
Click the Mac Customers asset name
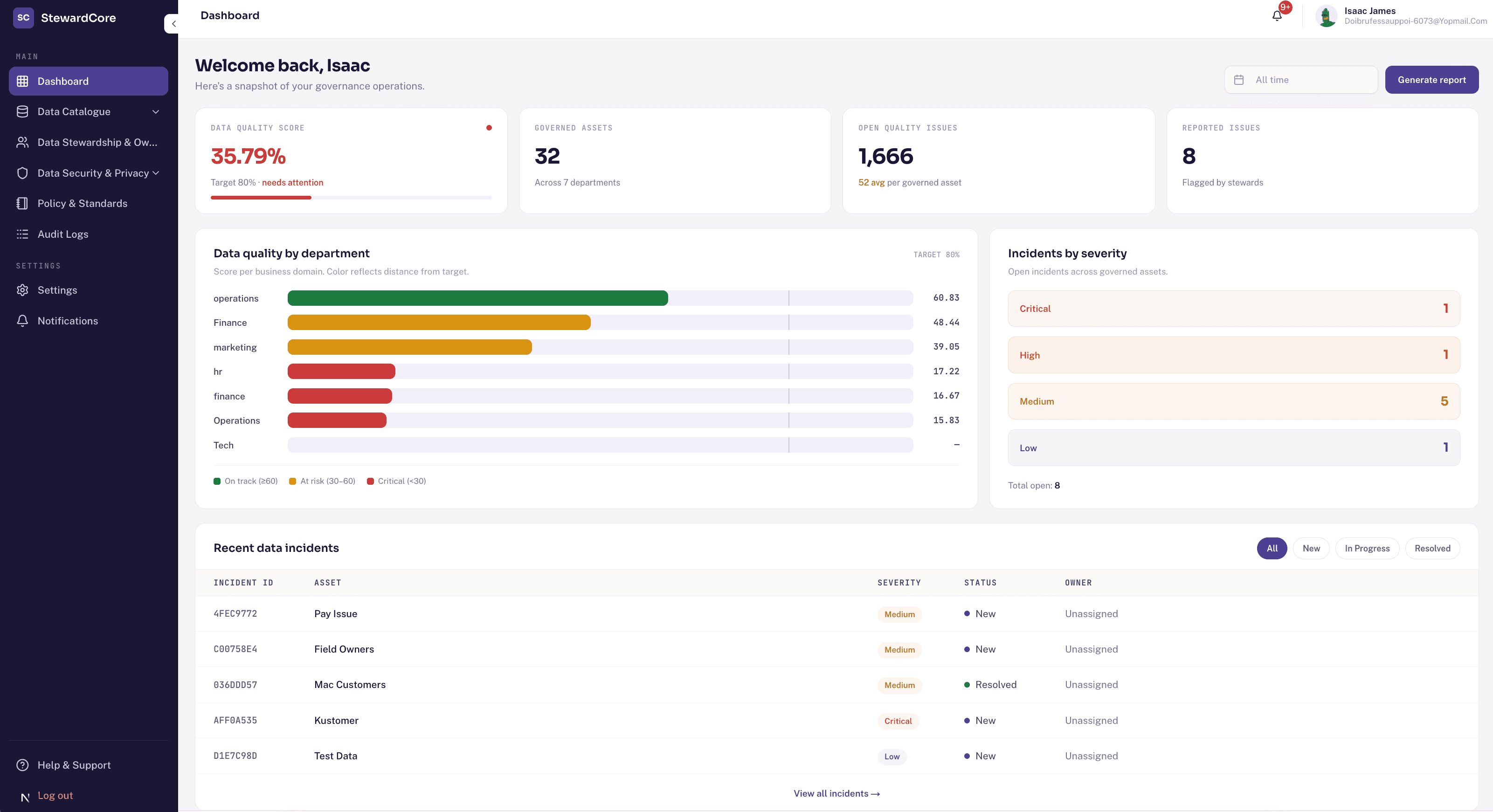point(350,685)
